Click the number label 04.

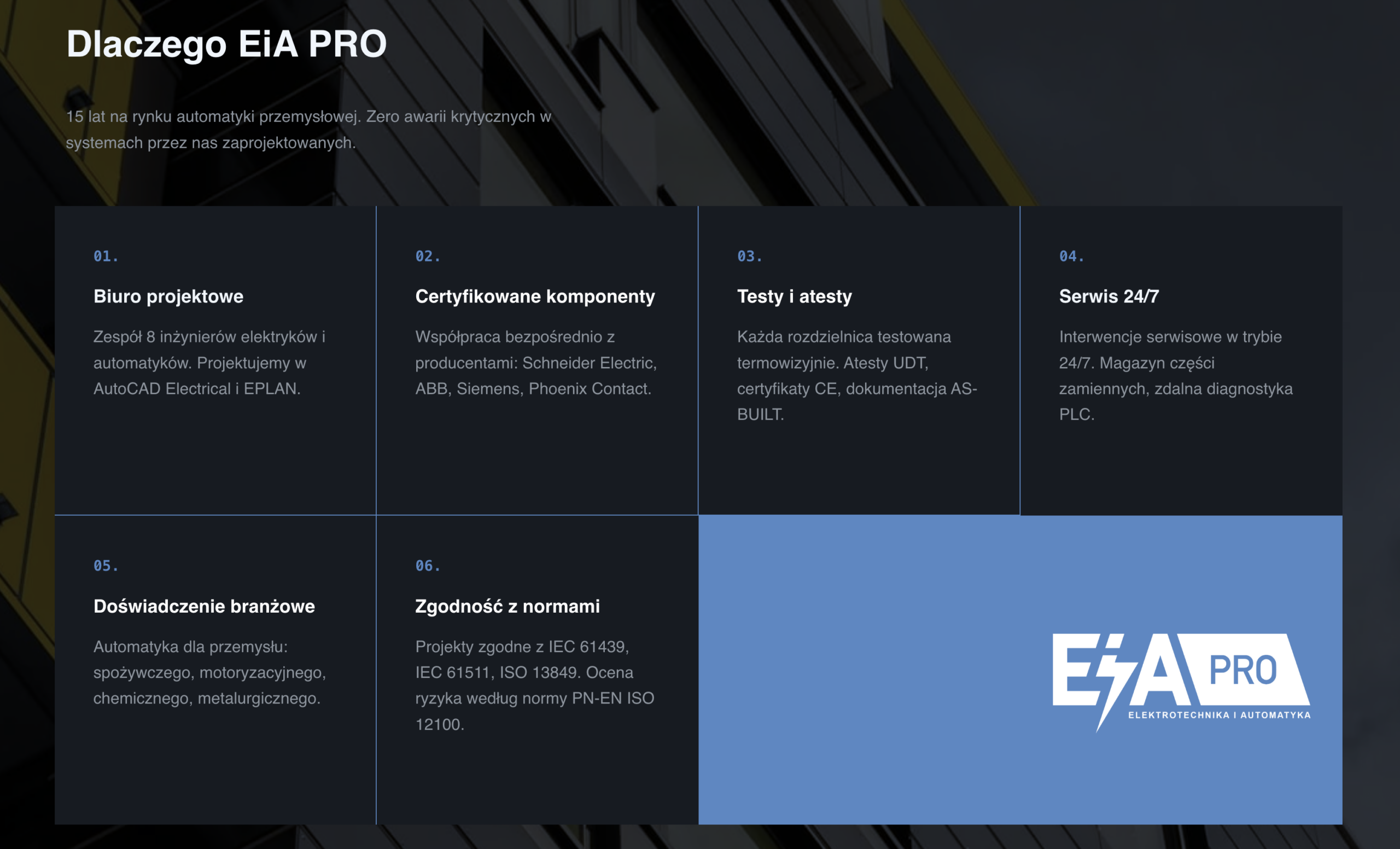[1071, 257]
